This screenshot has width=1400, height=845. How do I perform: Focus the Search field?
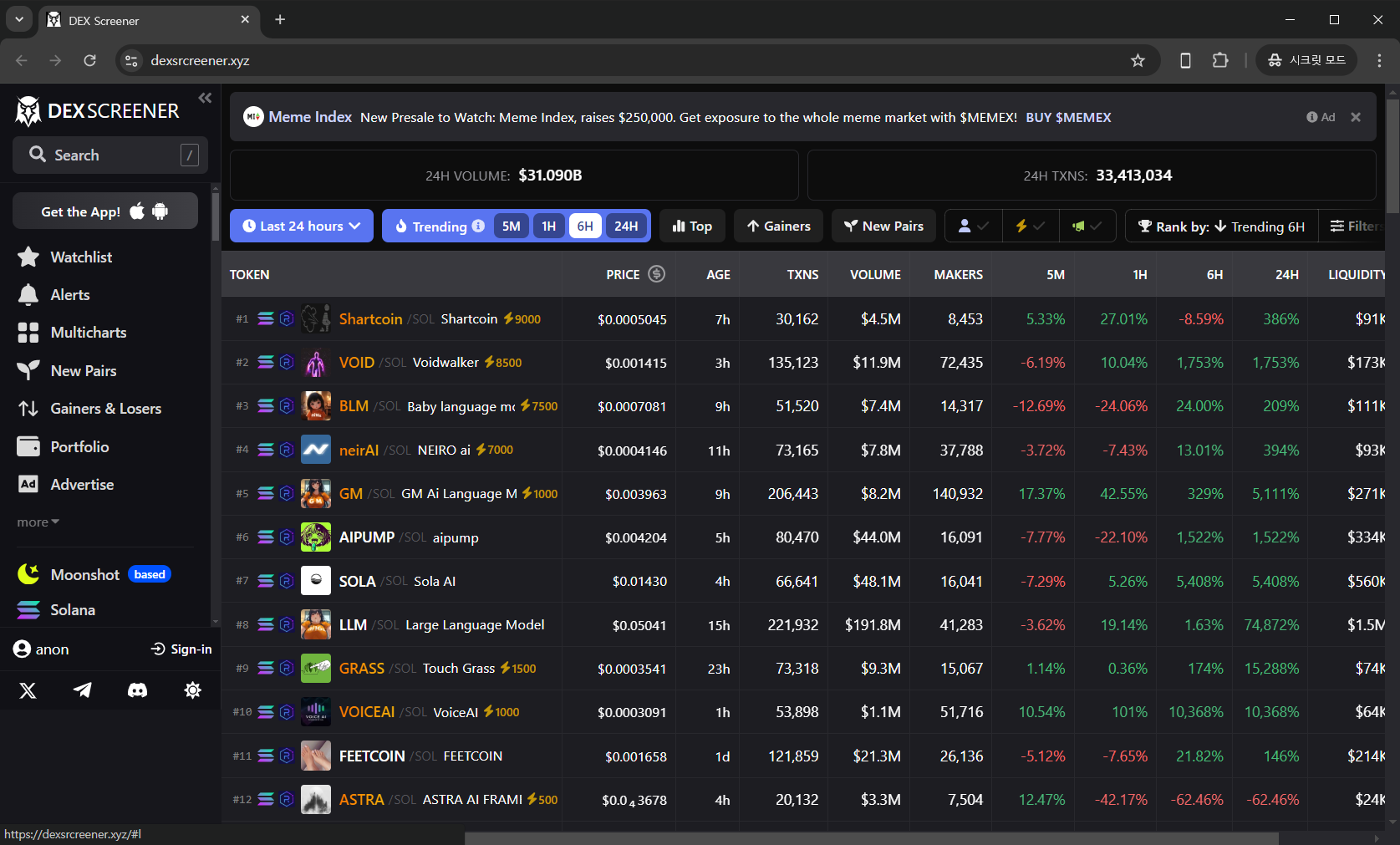pos(110,155)
